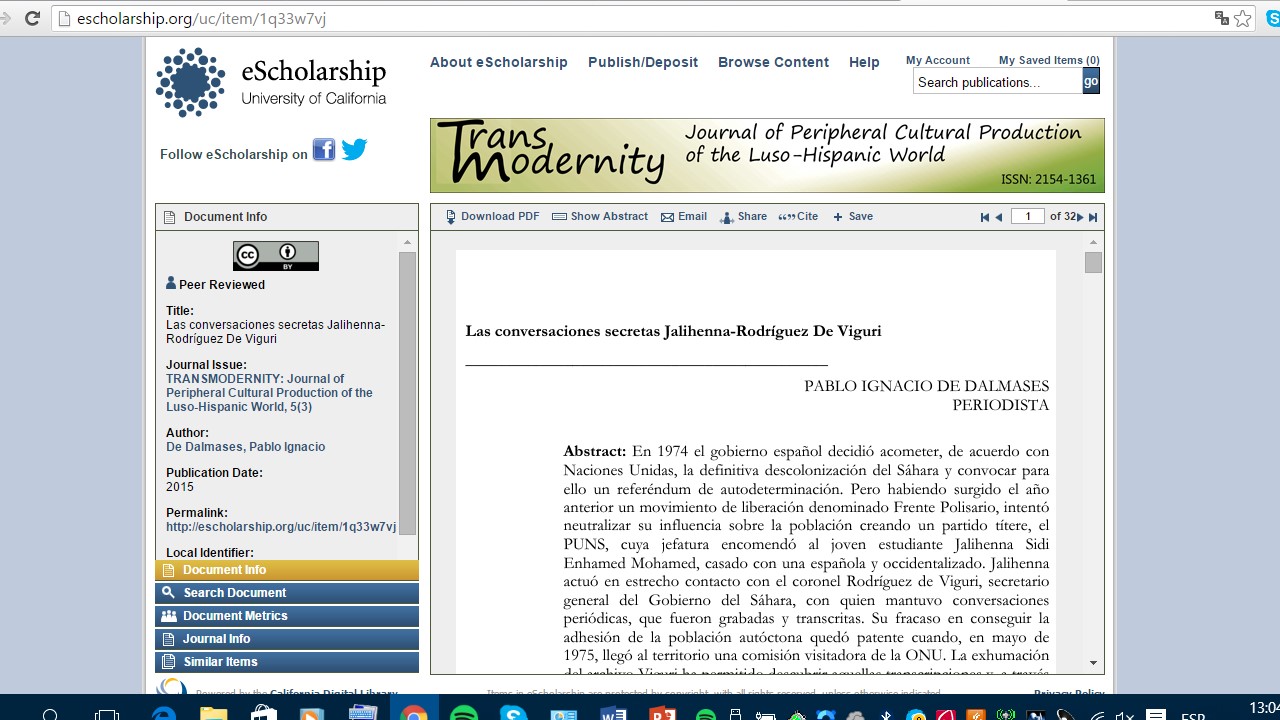Click Document Info panel scroll up arrow
The image size is (1280, 720).
tap(407, 242)
